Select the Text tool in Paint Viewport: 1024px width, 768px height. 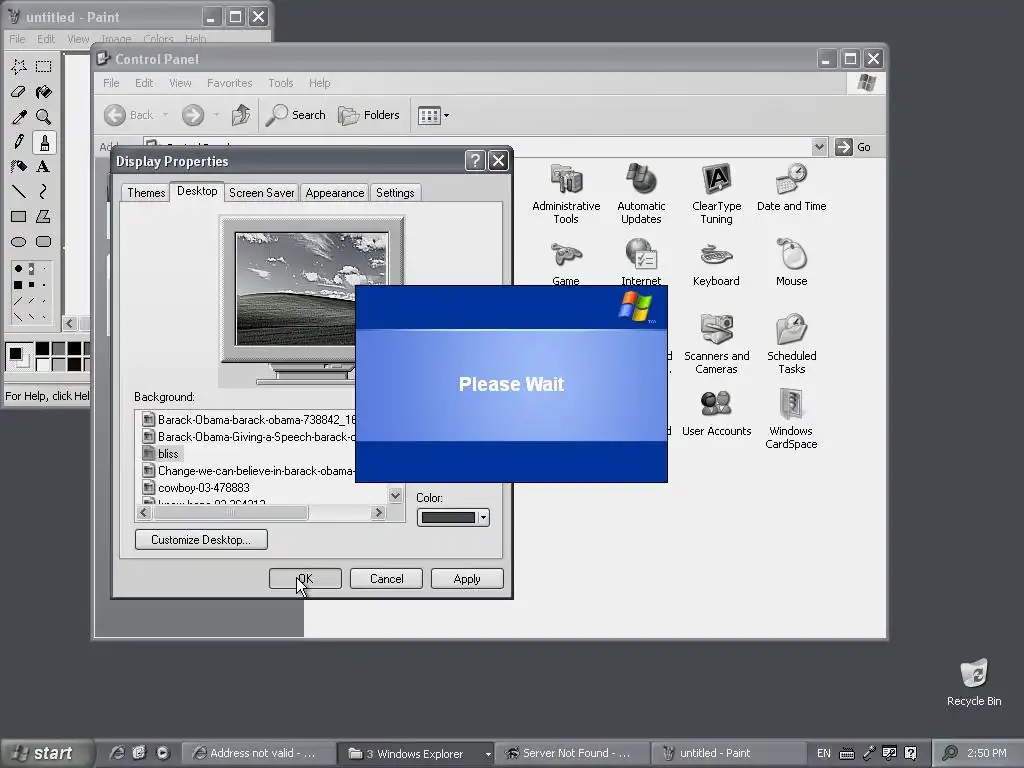pos(44,167)
